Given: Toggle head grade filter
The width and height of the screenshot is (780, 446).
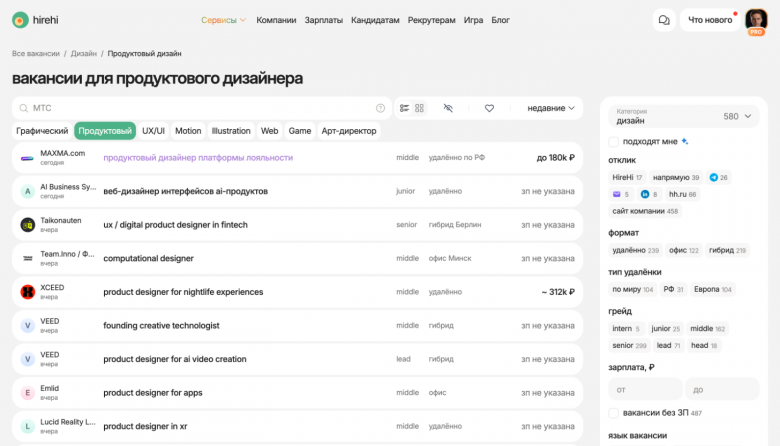Looking at the screenshot, I should [704, 346].
